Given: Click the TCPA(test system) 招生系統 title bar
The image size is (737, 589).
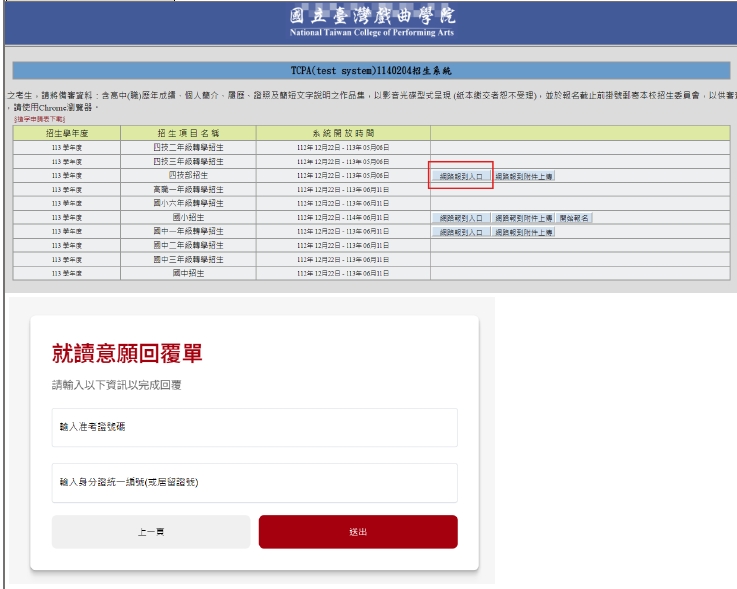Looking at the screenshot, I should tap(370, 71).
